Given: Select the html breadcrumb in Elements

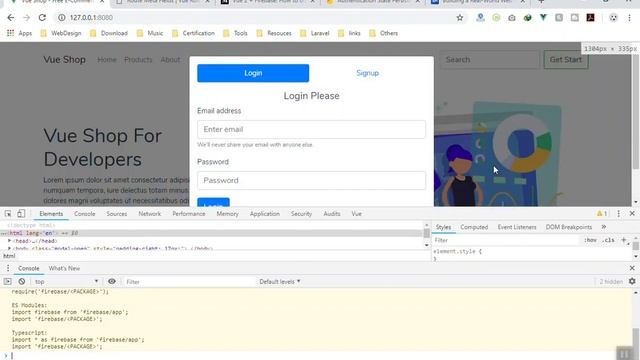Looking at the screenshot, I should pos(9,256).
